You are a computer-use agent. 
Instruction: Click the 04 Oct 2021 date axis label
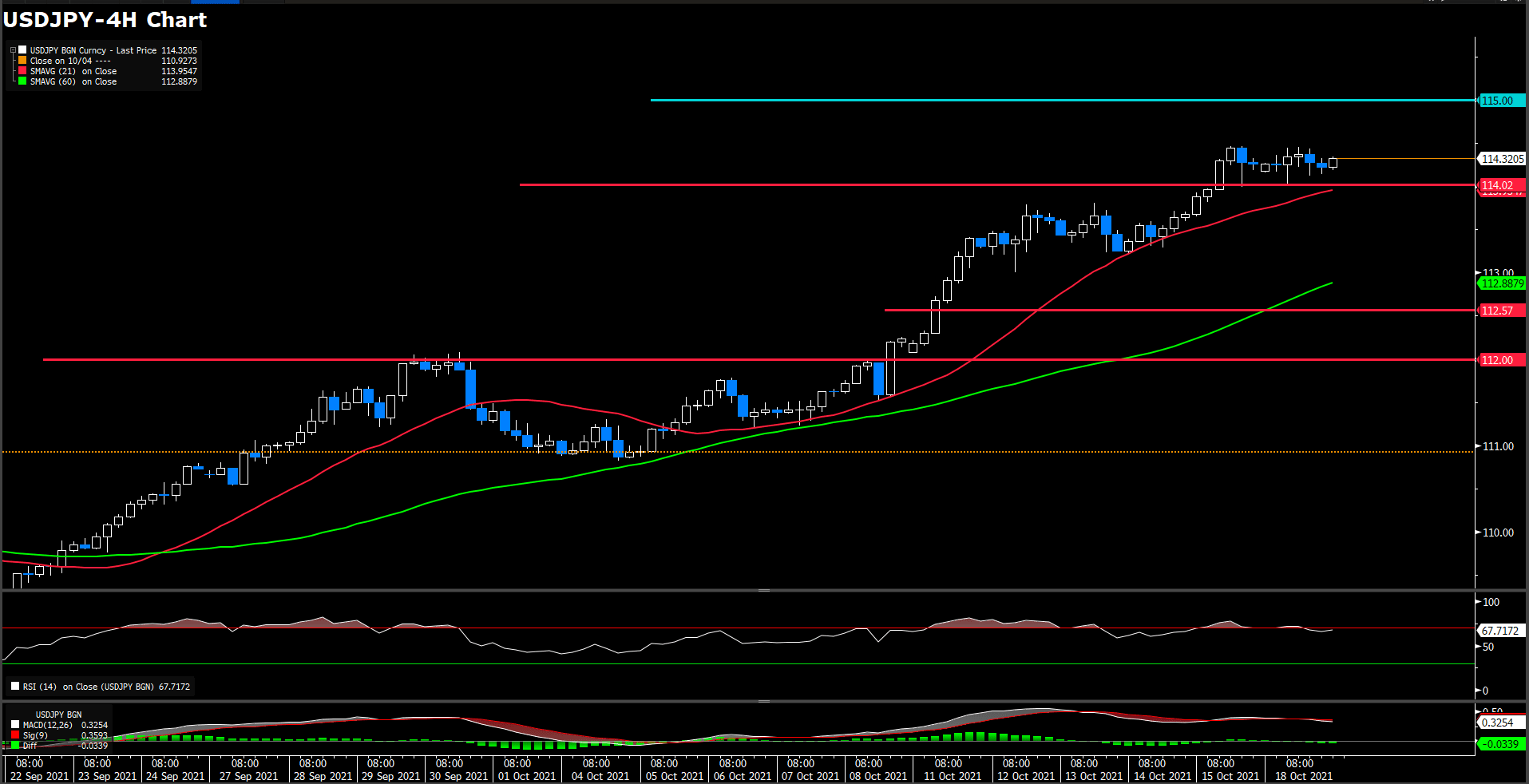point(600,776)
